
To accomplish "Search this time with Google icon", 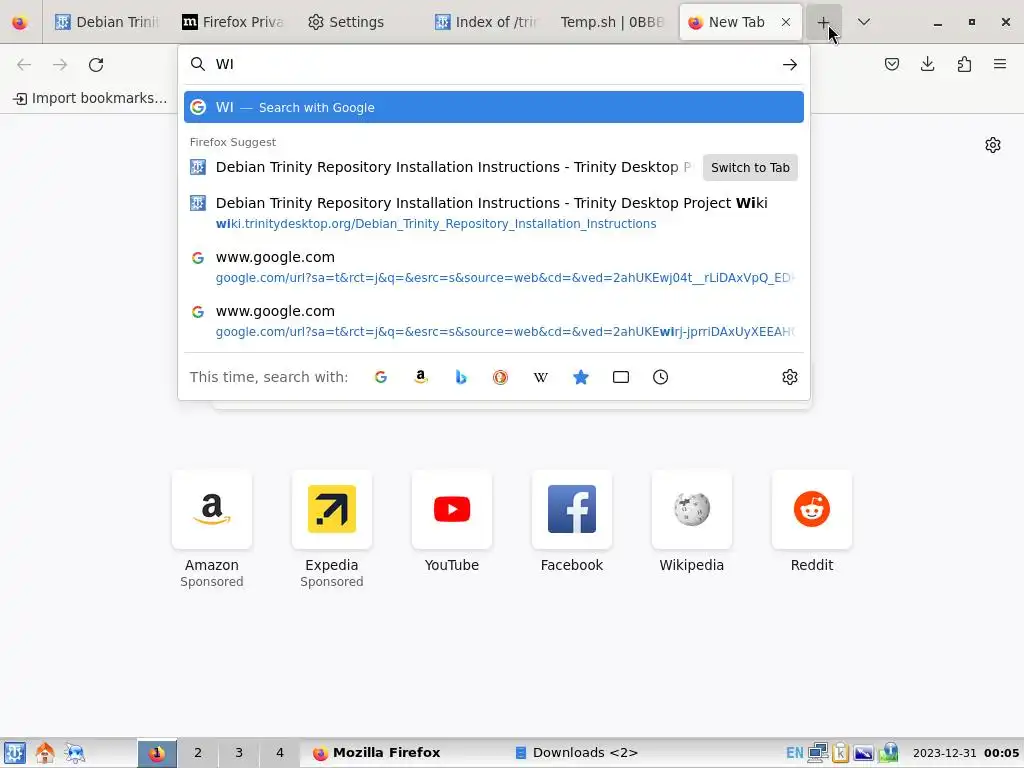I will [381, 377].
